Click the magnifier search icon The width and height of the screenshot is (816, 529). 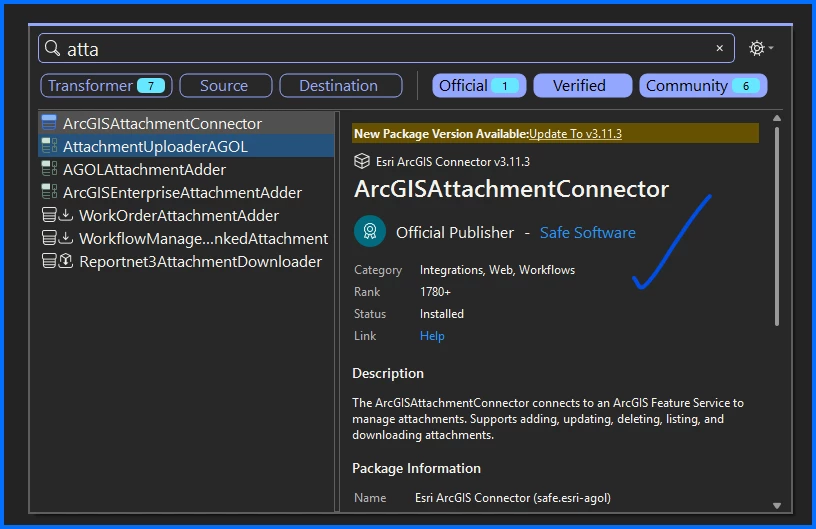point(52,48)
